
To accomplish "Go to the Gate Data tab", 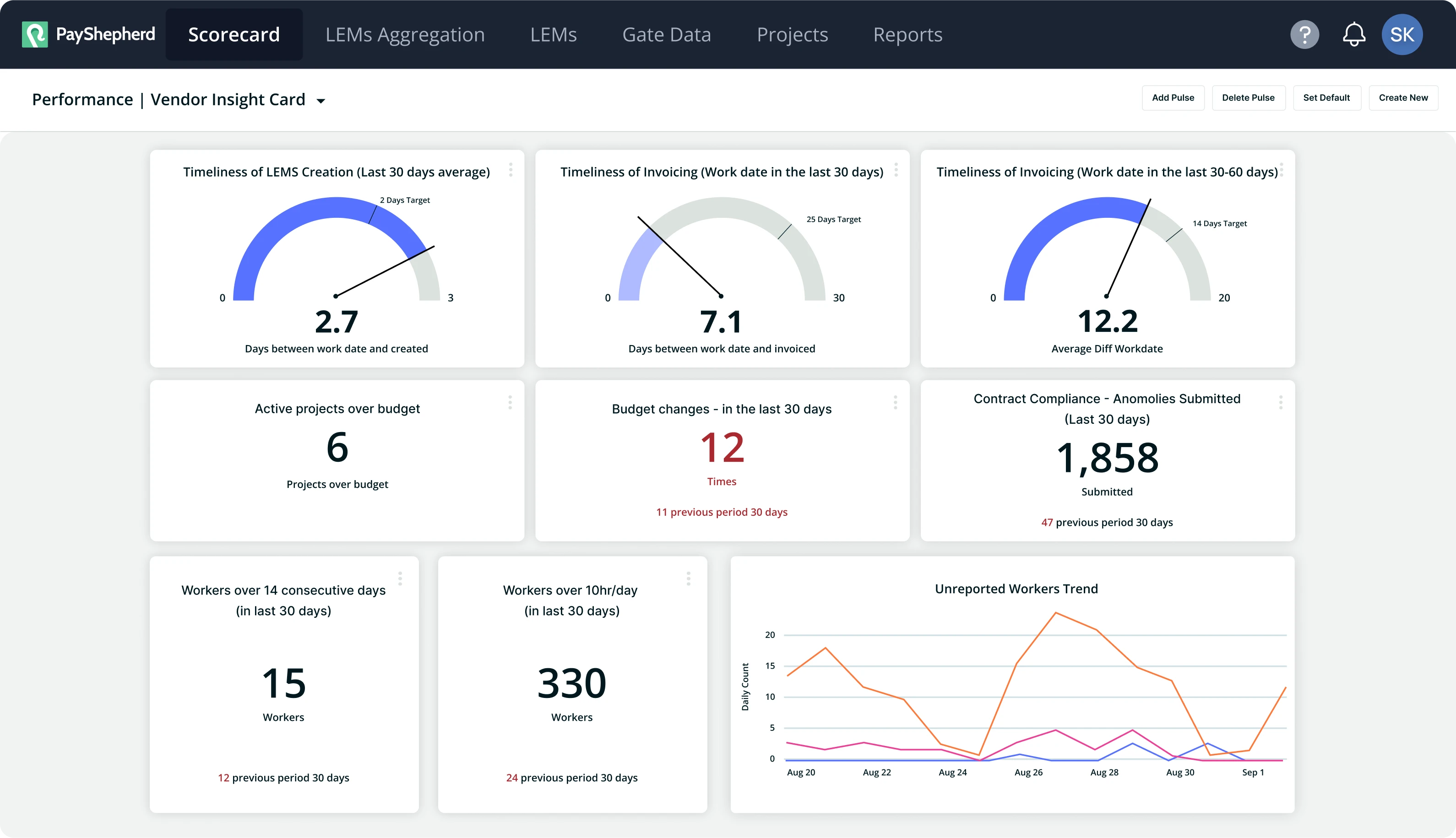I will (x=666, y=34).
